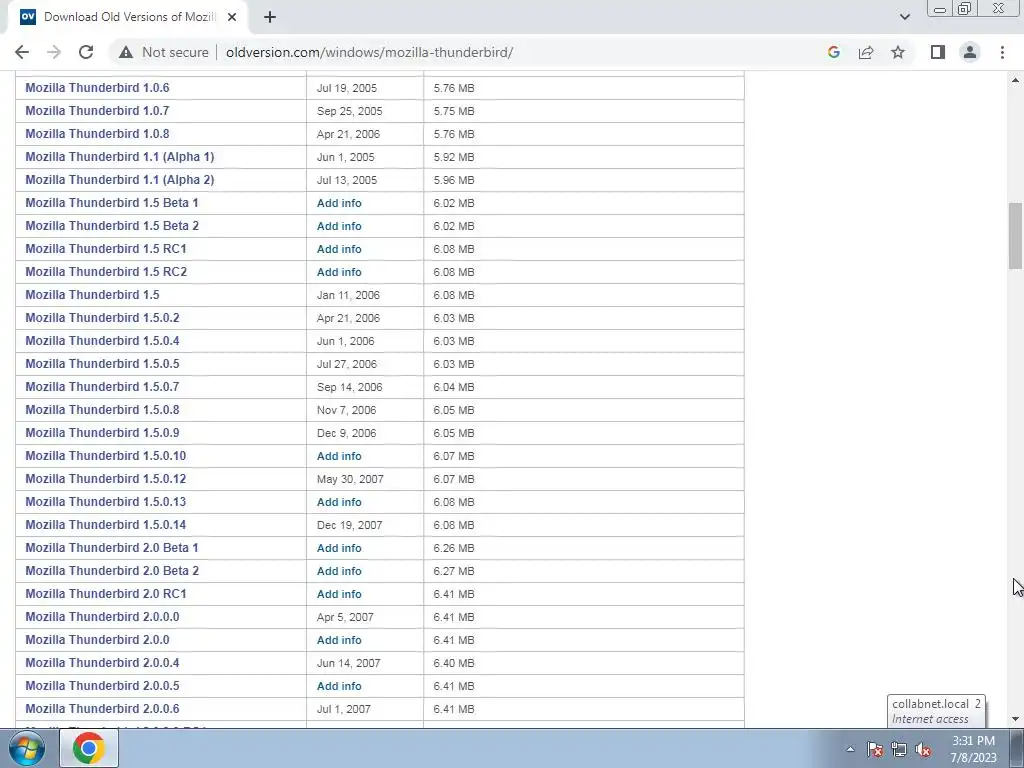
Task: Open Mozilla Thunderbird 2.0 RC1 link
Action: [x=106, y=594]
